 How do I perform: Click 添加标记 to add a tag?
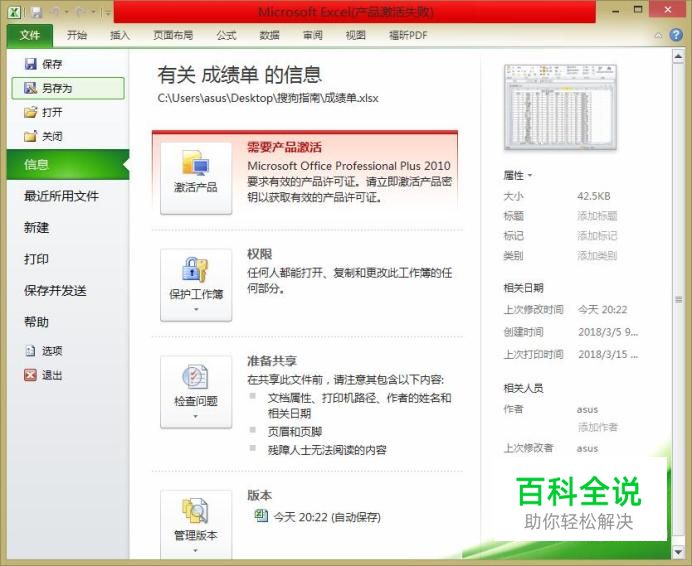click(x=597, y=236)
